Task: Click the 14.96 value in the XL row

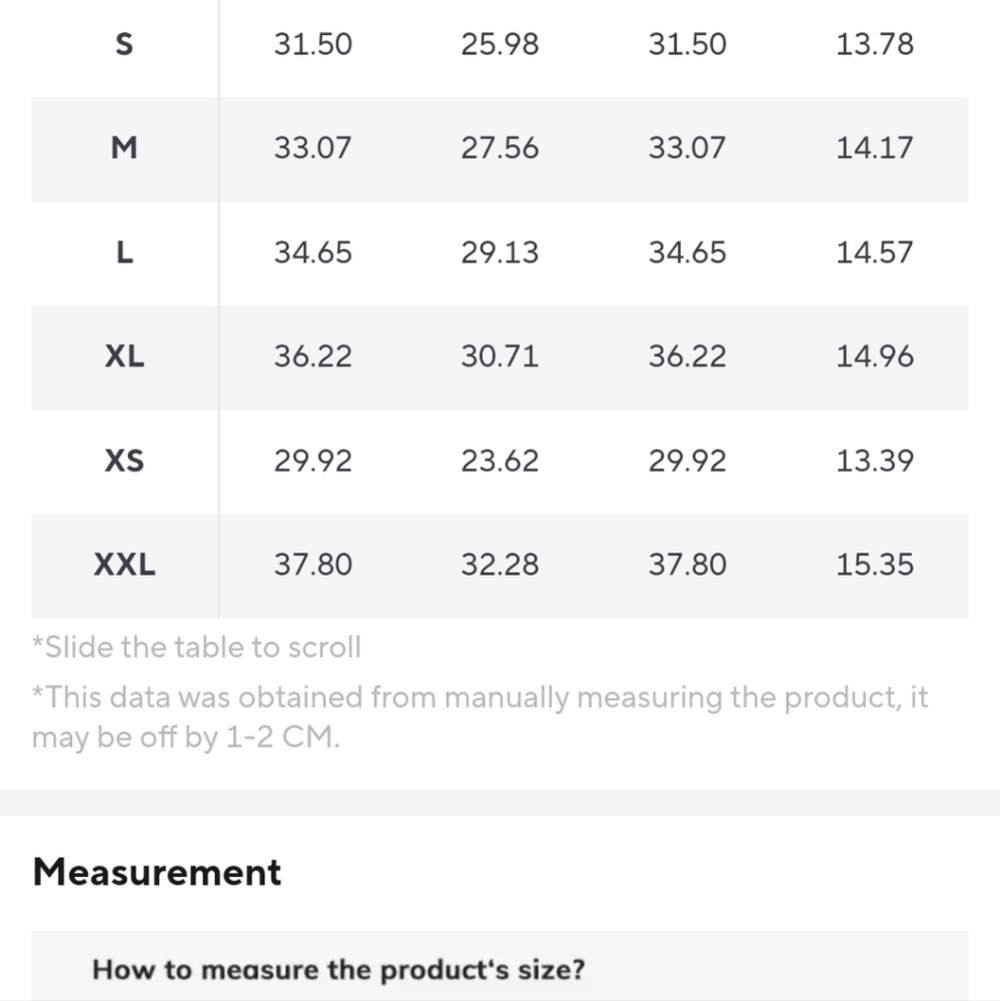Action: pyautogui.click(x=875, y=356)
